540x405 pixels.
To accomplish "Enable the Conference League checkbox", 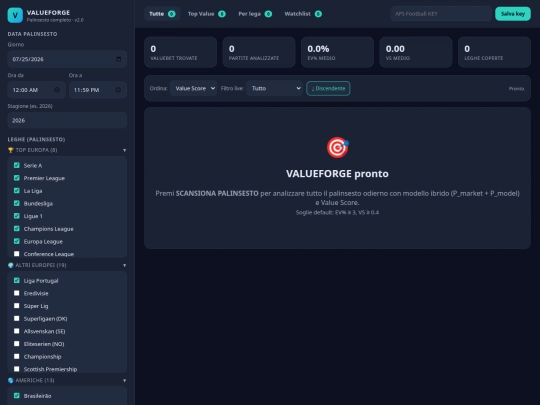I will coord(17,254).
